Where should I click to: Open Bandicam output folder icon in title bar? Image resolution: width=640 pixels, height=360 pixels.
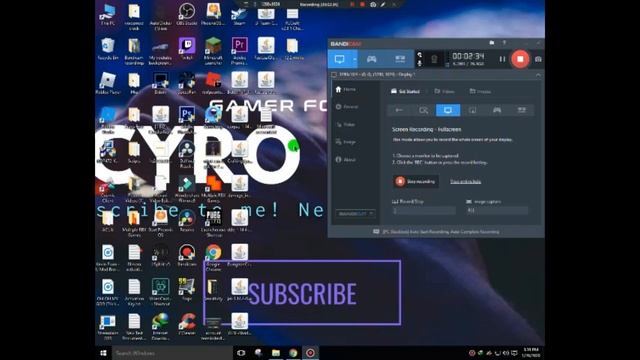click(492, 43)
